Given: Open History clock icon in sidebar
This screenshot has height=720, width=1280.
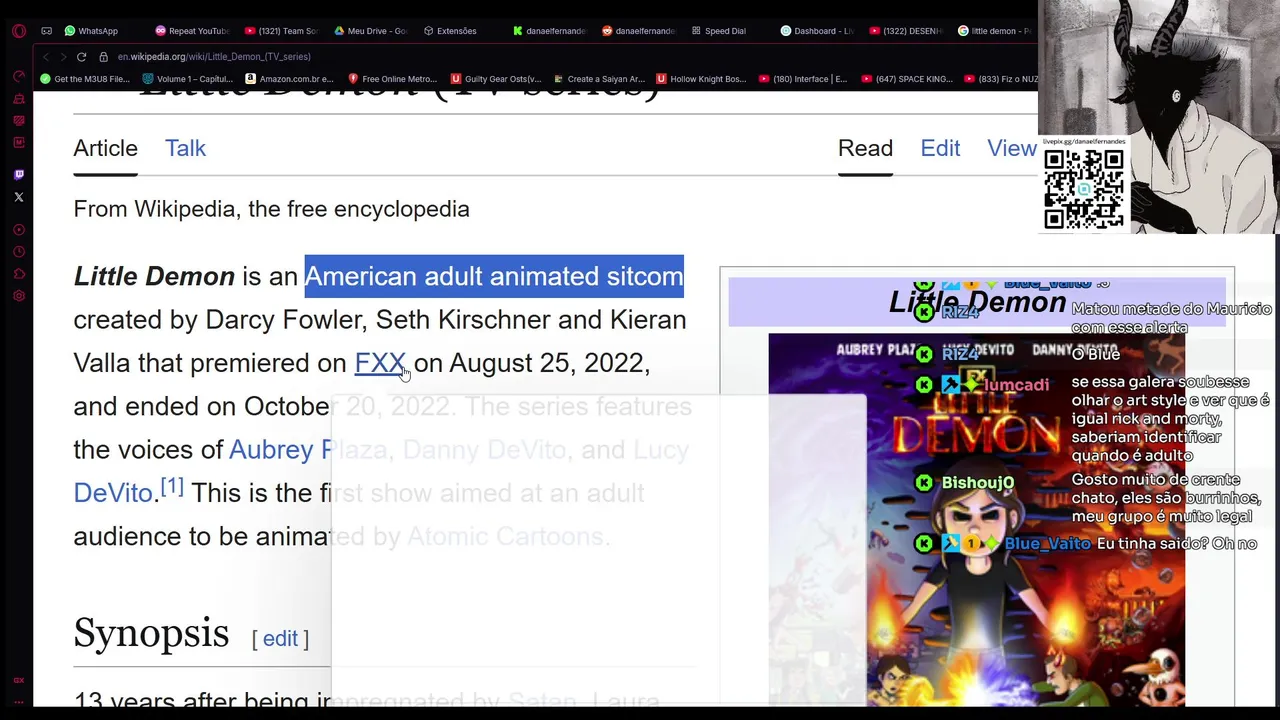Looking at the screenshot, I should point(18,252).
